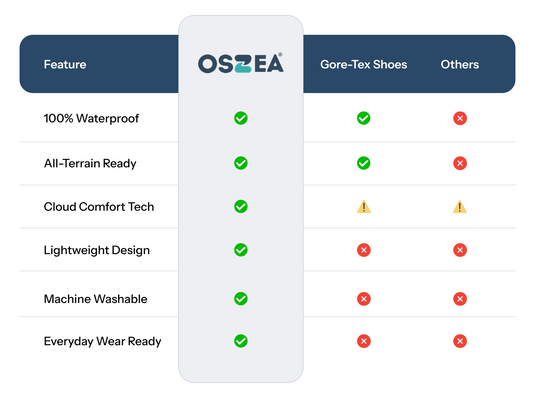
Task: Click OSZEA green check for Everyday Wear Ready
Action: 241,341
